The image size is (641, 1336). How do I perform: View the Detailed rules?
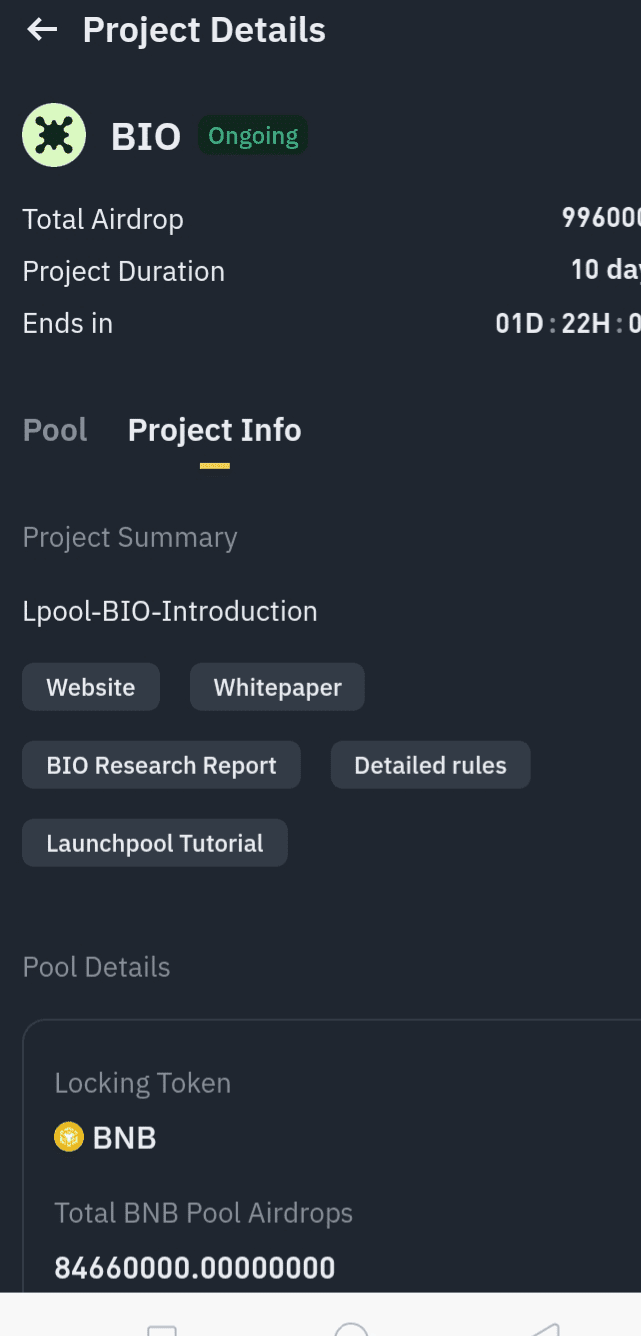click(x=430, y=765)
